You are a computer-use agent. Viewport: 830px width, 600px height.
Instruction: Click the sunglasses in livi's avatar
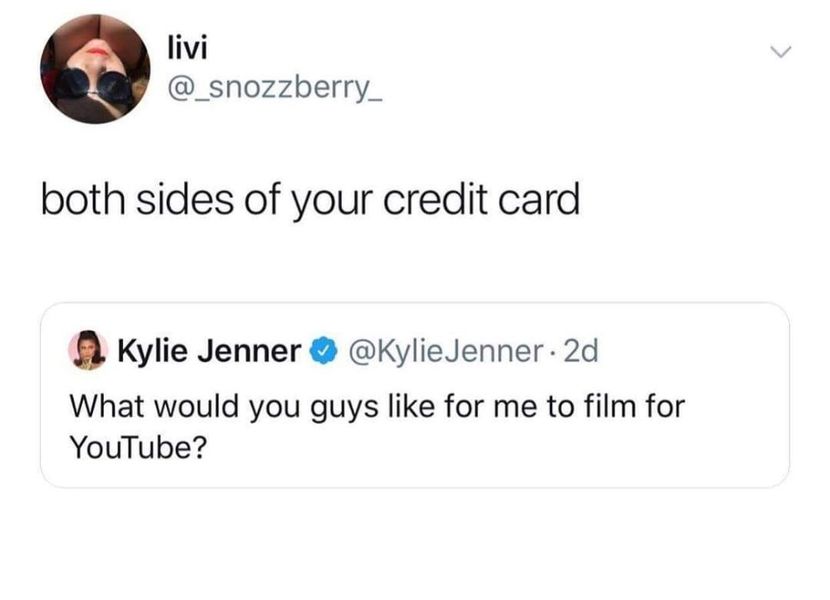click(95, 85)
